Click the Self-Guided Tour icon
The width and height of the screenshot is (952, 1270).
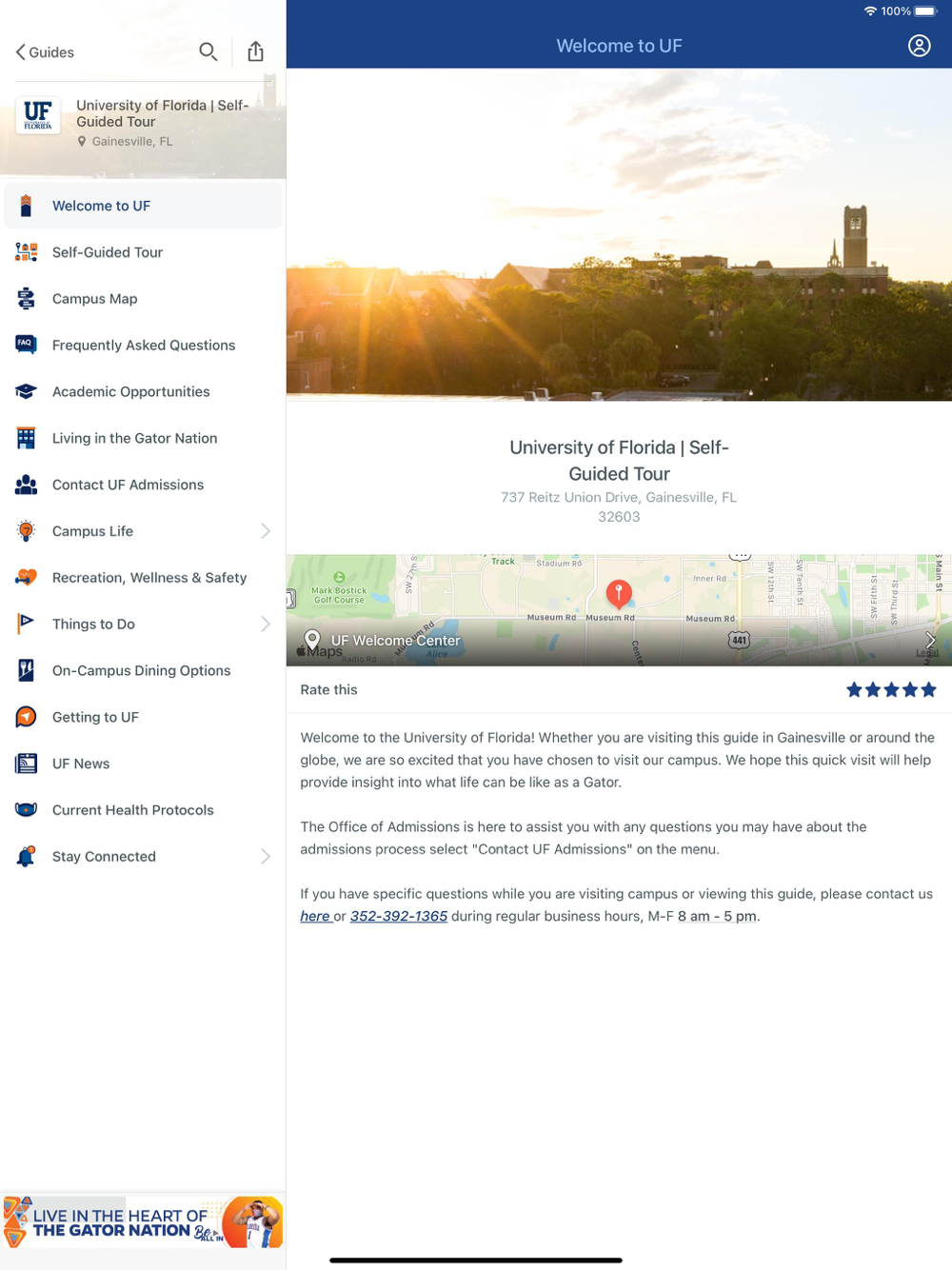[x=26, y=252]
